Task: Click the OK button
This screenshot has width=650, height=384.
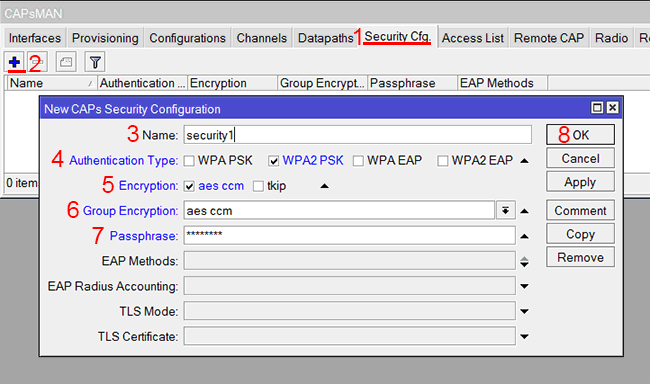Action: [580, 135]
